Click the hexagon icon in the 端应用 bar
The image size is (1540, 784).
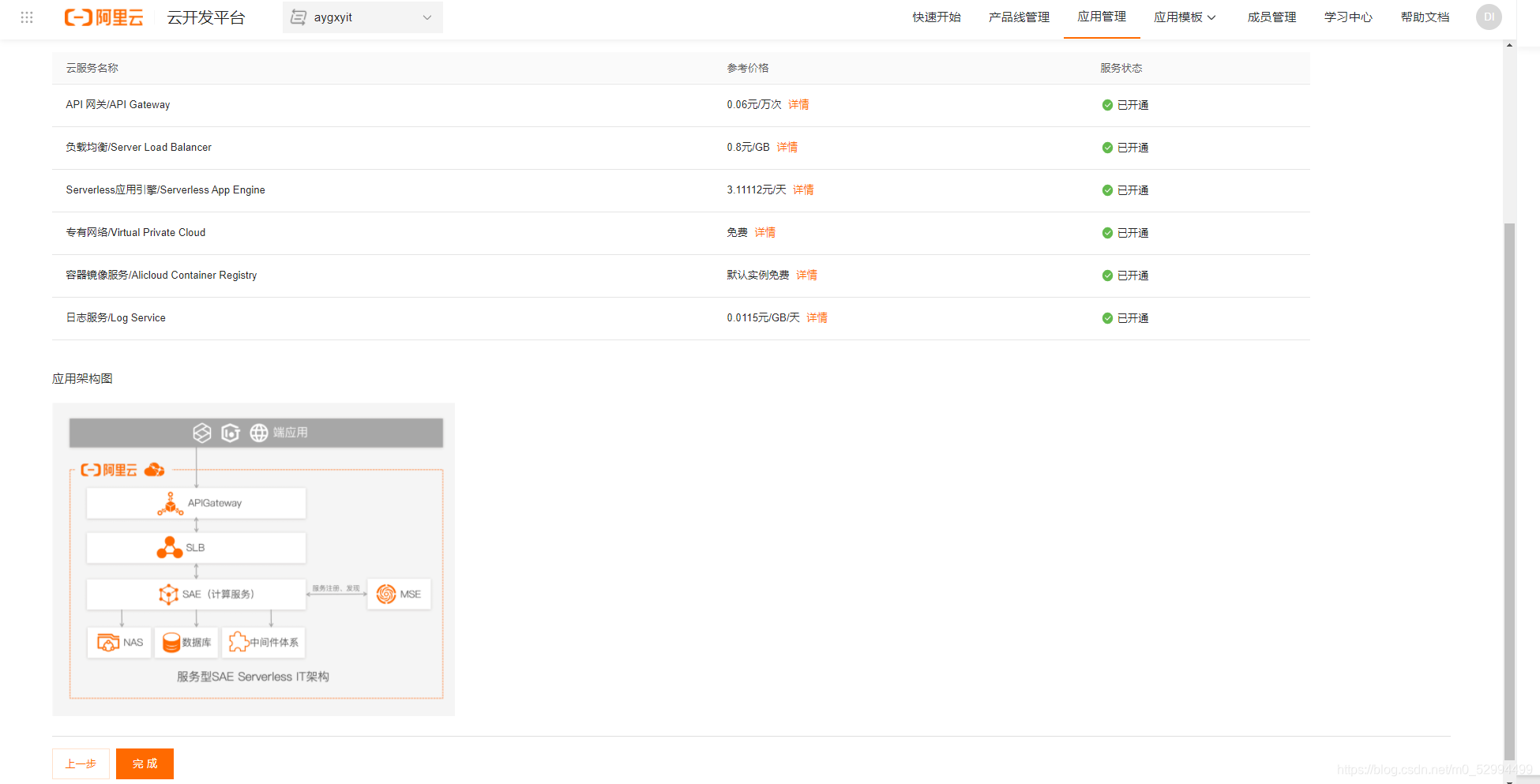point(231,433)
